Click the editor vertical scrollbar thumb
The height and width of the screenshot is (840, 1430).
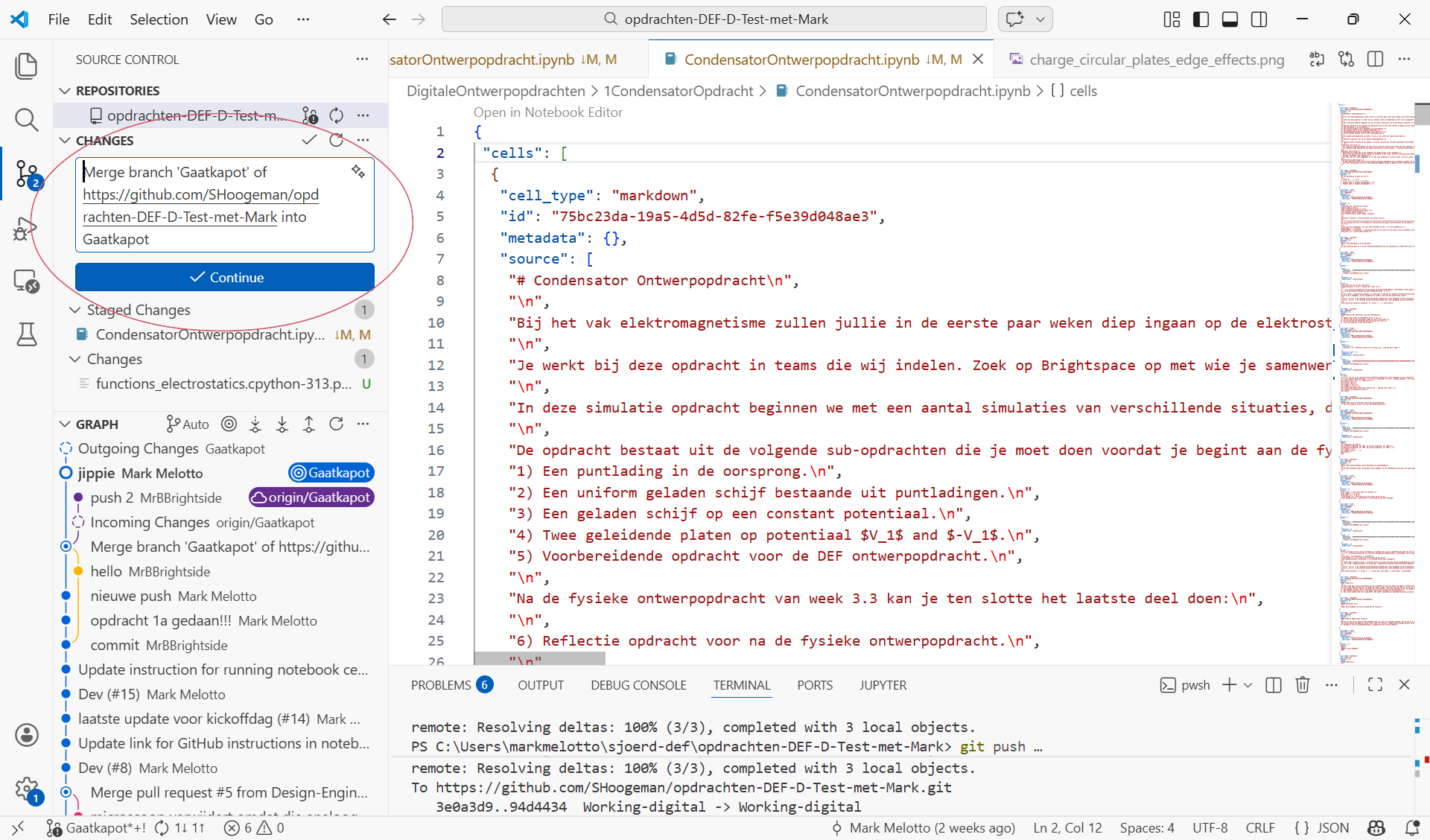click(x=1422, y=114)
